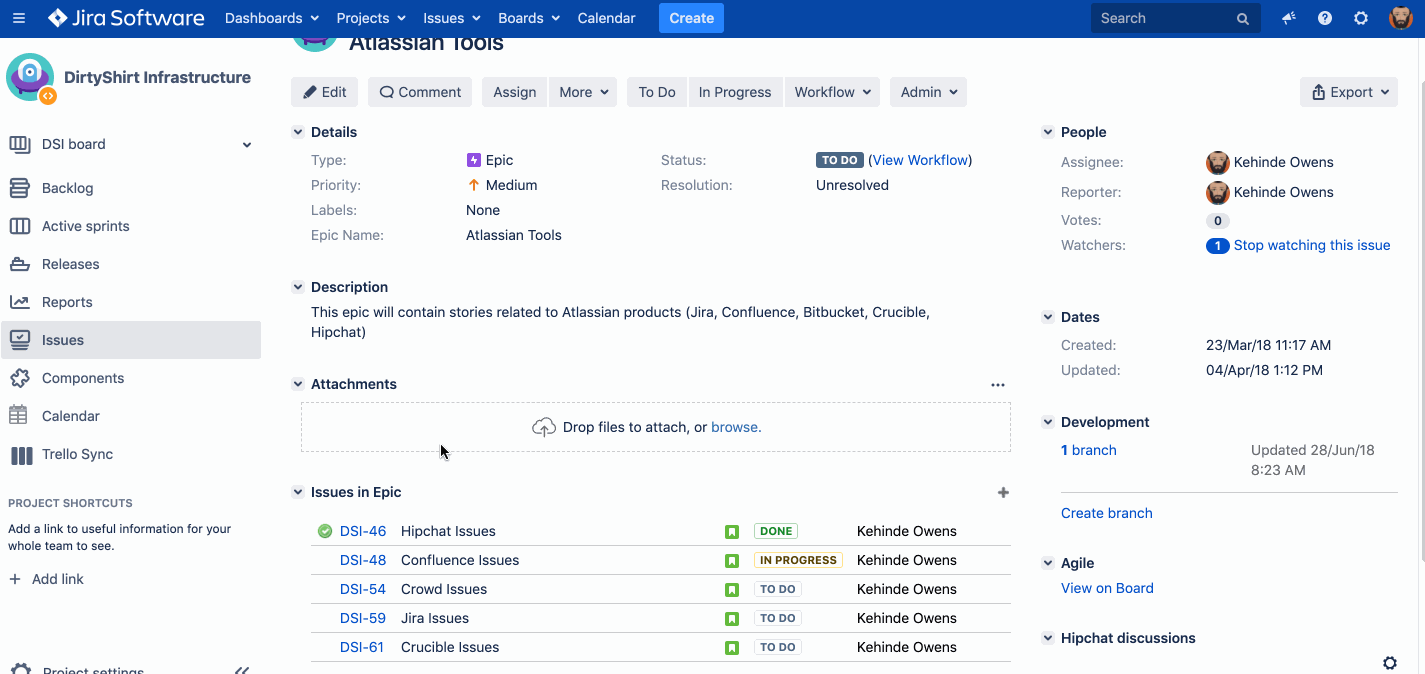Collapse the Hipchat discussions section
This screenshot has width=1425, height=674.
[1047, 638]
